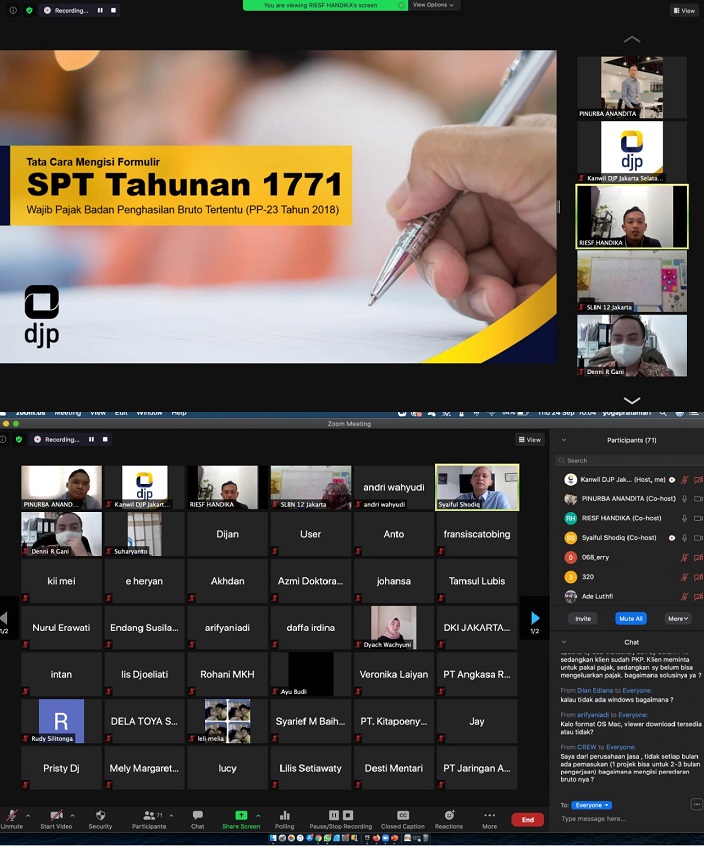Click the Share Screen icon
The image size is (704, 847).
pyautogui.click(x=241, y=815)
